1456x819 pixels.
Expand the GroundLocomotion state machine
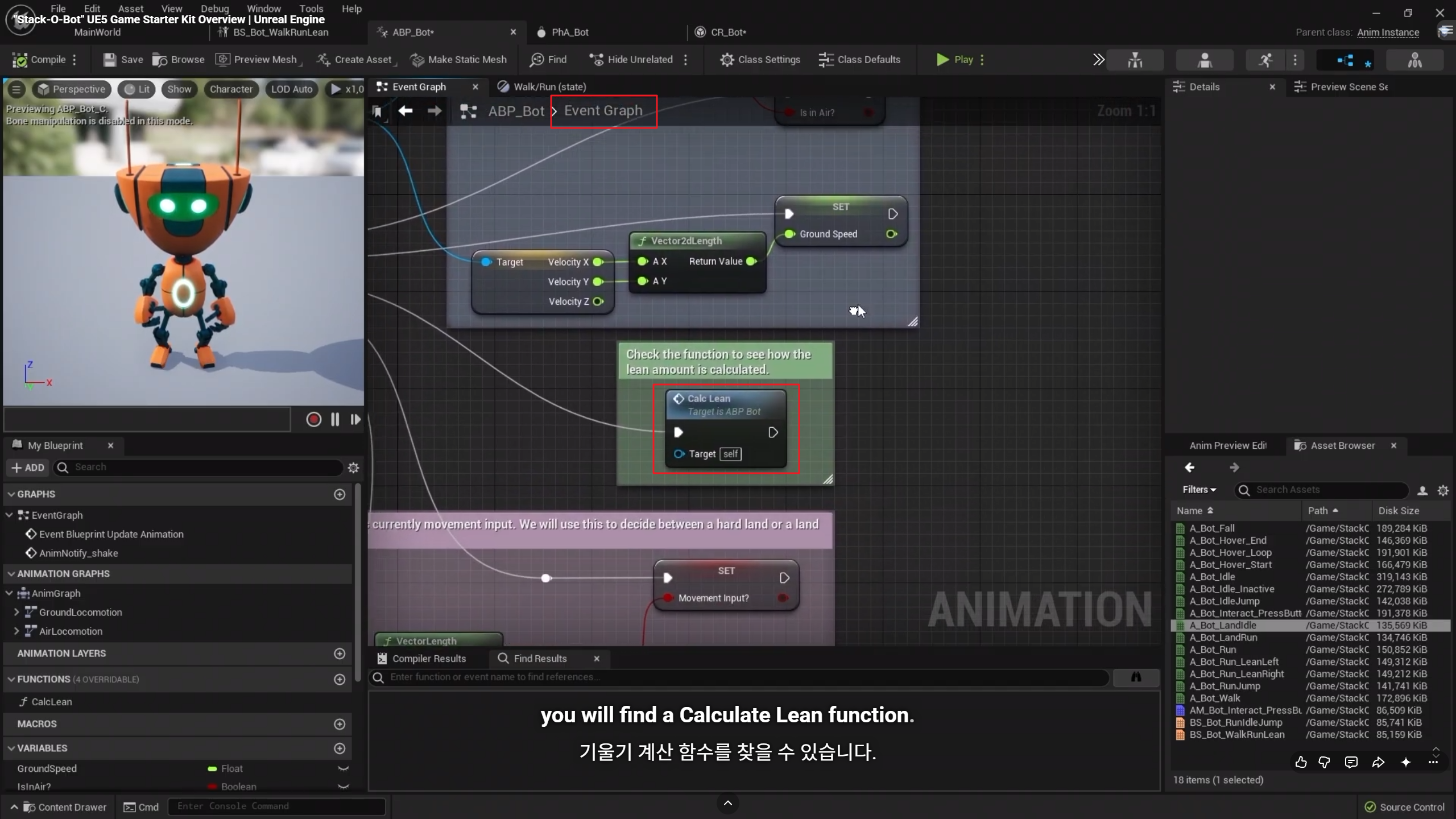point(16,613)
